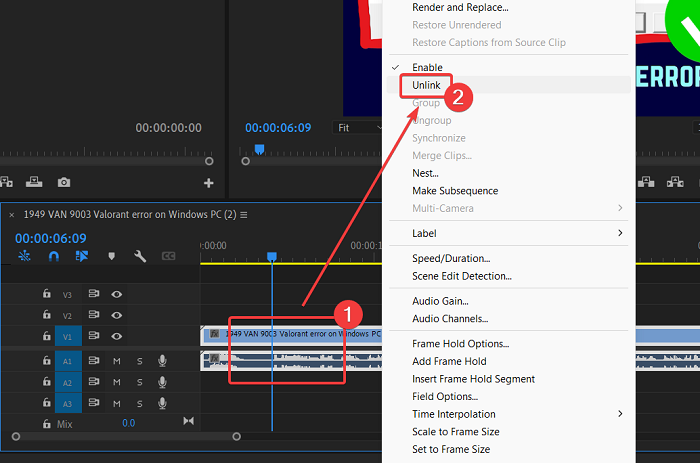Image resolution: width=700 pixels, height=463 pixels.
Task: Lock the Mix track padlock
Action: click(46, 424)
